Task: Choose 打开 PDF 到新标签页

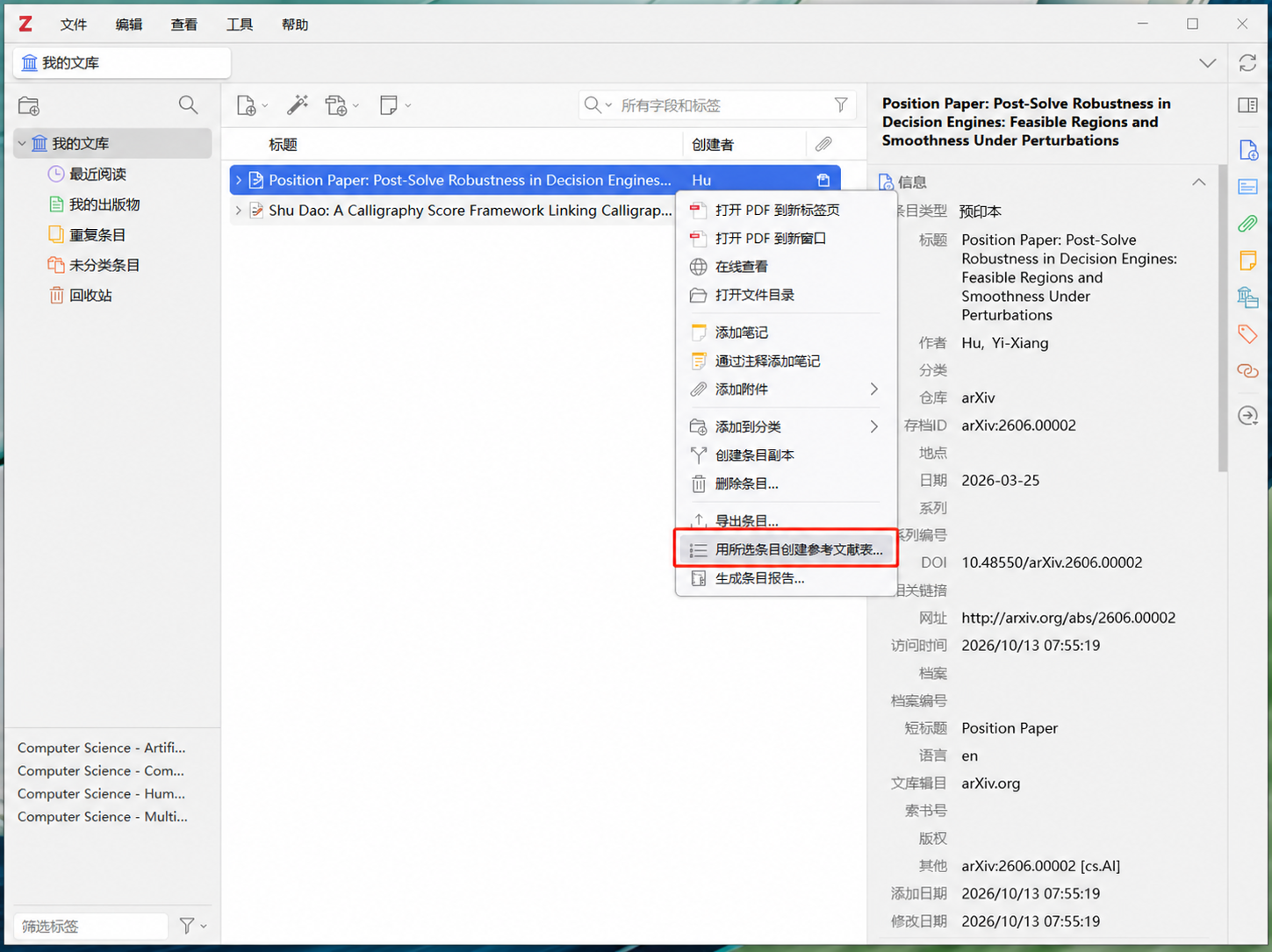Action: point(787,210)
